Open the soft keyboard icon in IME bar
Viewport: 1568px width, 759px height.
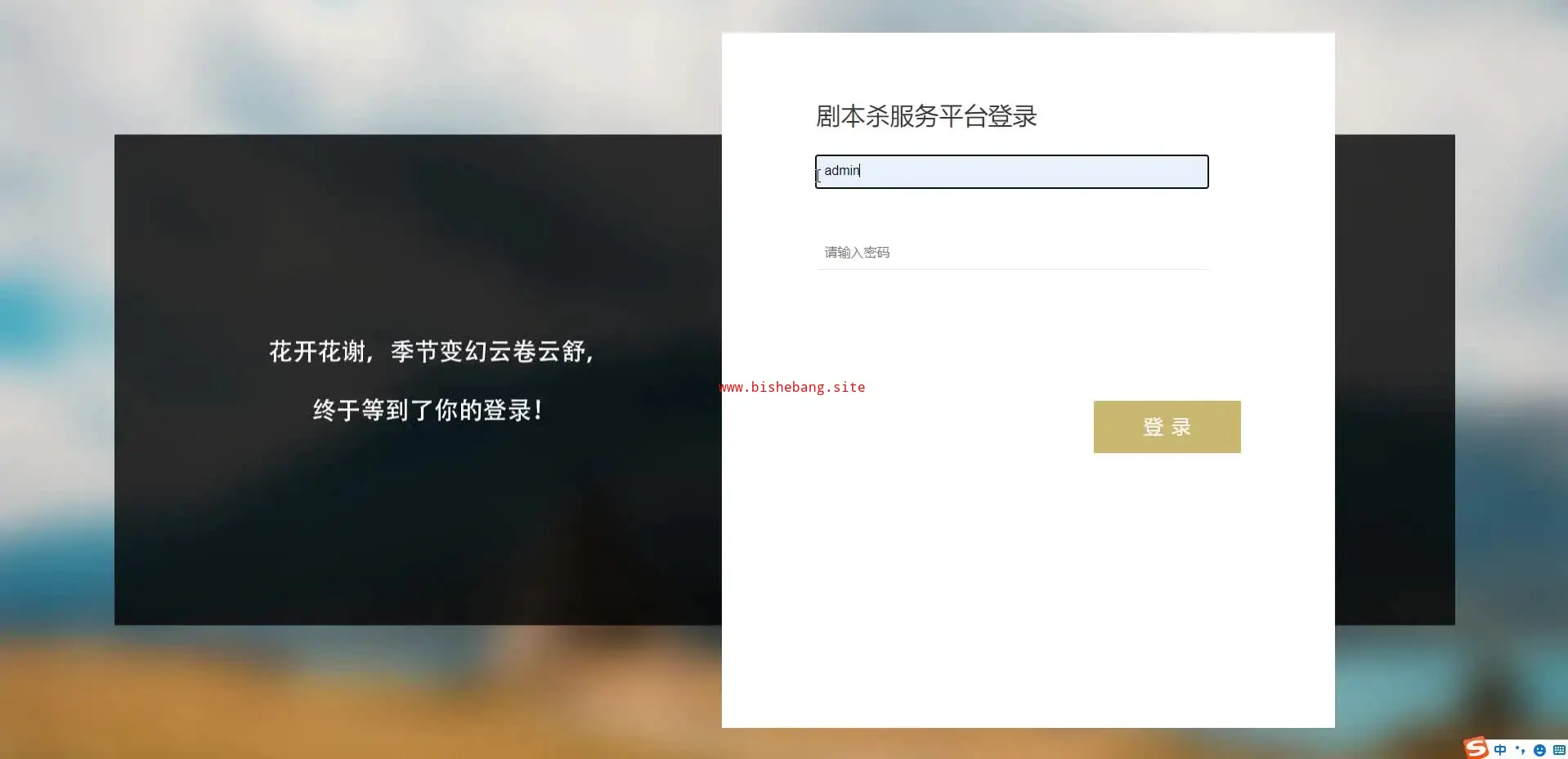1559,750
